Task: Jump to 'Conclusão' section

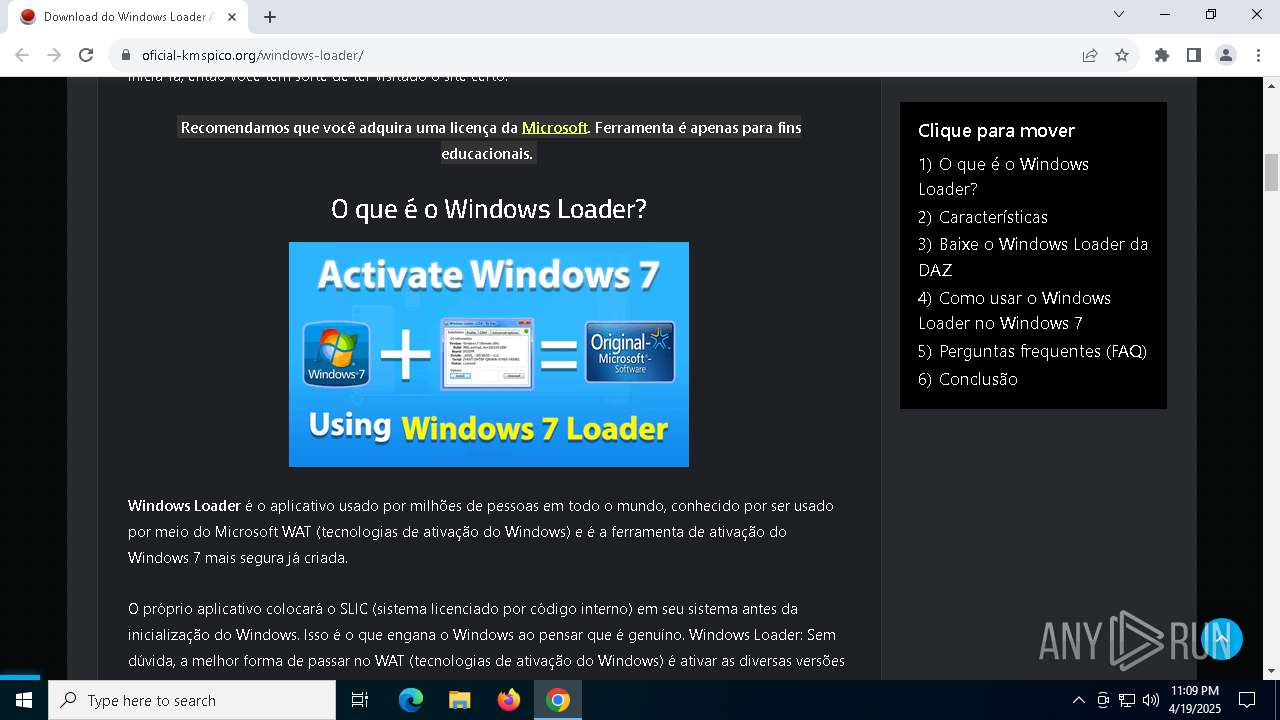Action: [968, 379]
